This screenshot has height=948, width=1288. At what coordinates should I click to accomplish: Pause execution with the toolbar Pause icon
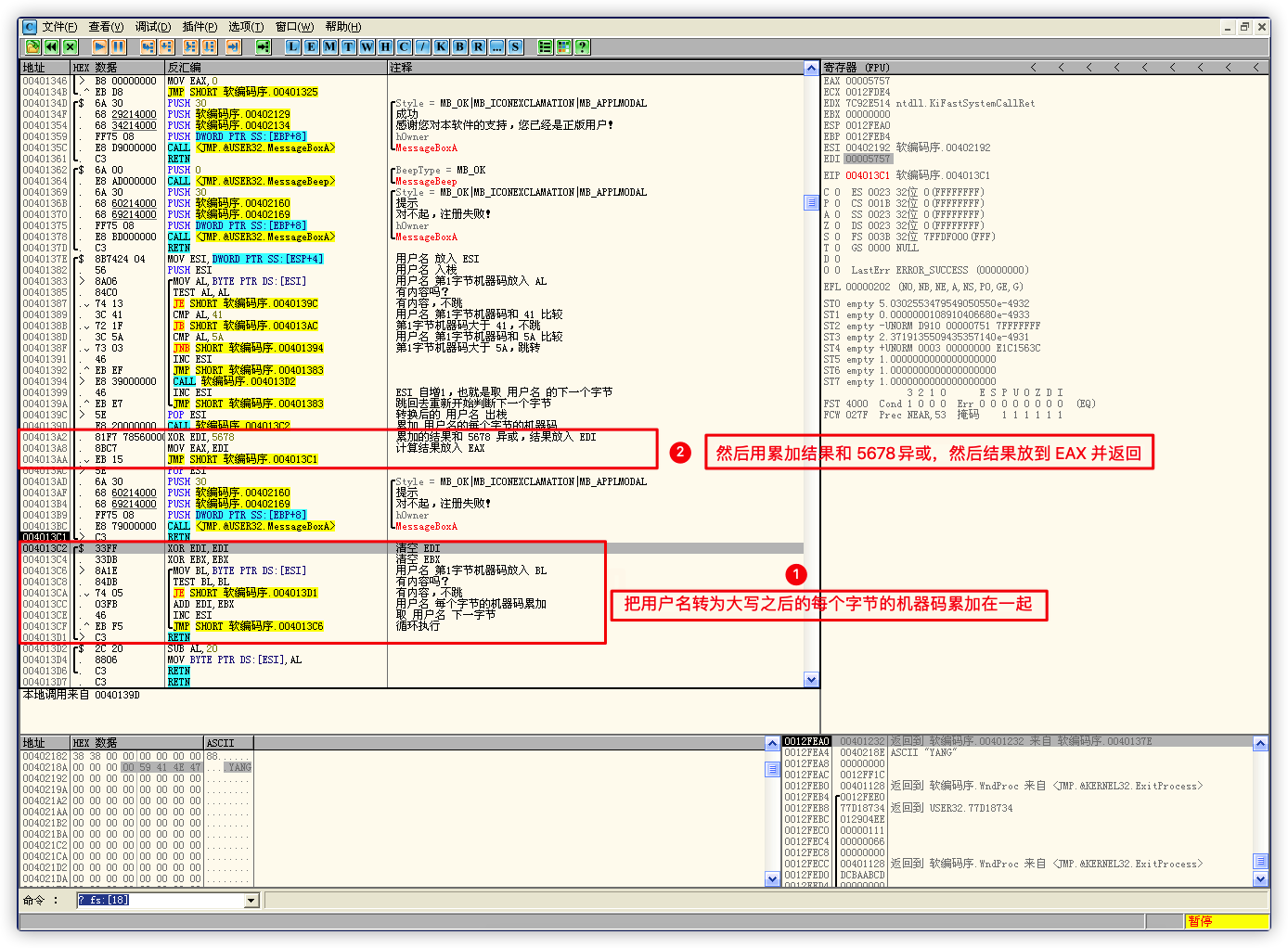pyautogui.click(x=118, y=46)
